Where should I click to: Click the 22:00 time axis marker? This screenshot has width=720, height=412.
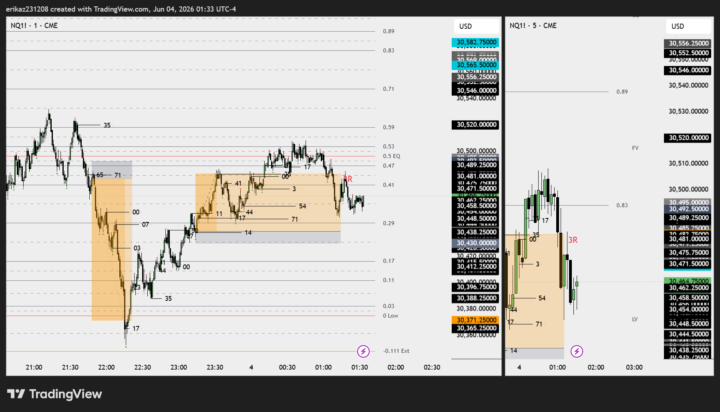coord(106,367)
